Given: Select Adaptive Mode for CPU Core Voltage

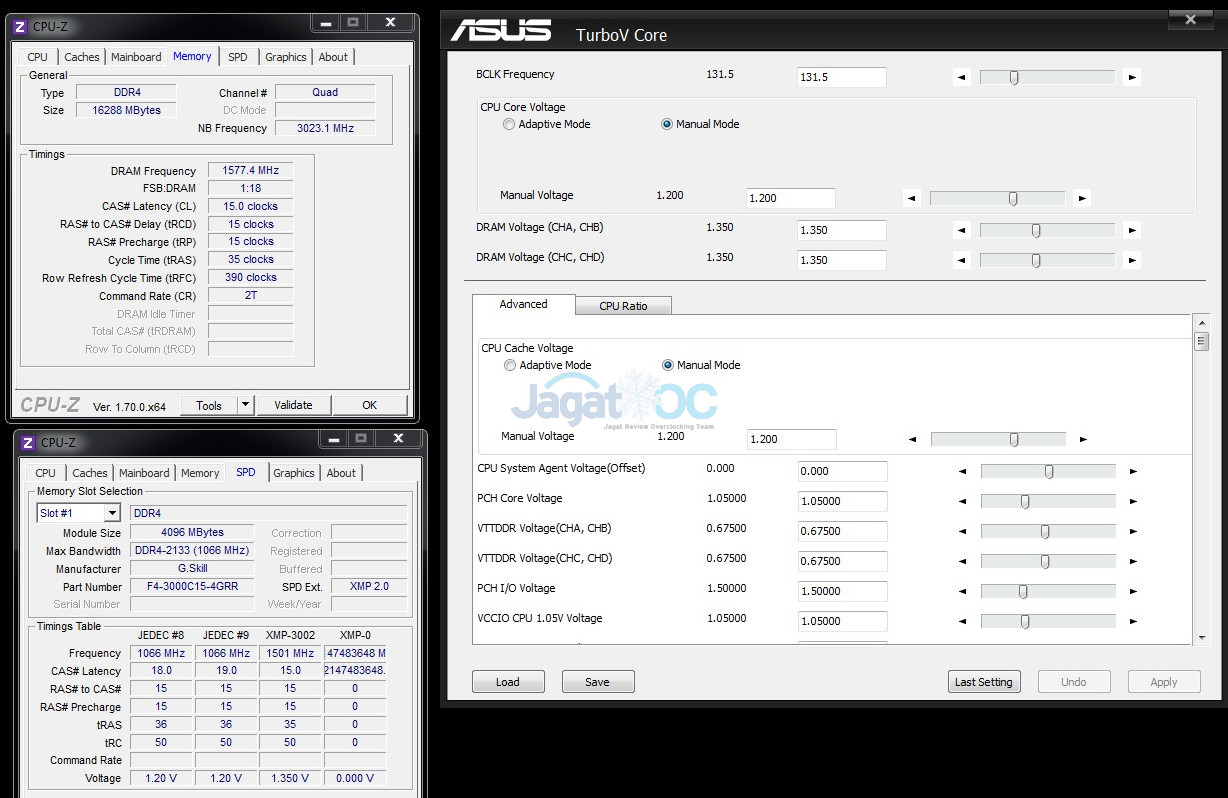Looking at the screenshot, I should point(509,125).
